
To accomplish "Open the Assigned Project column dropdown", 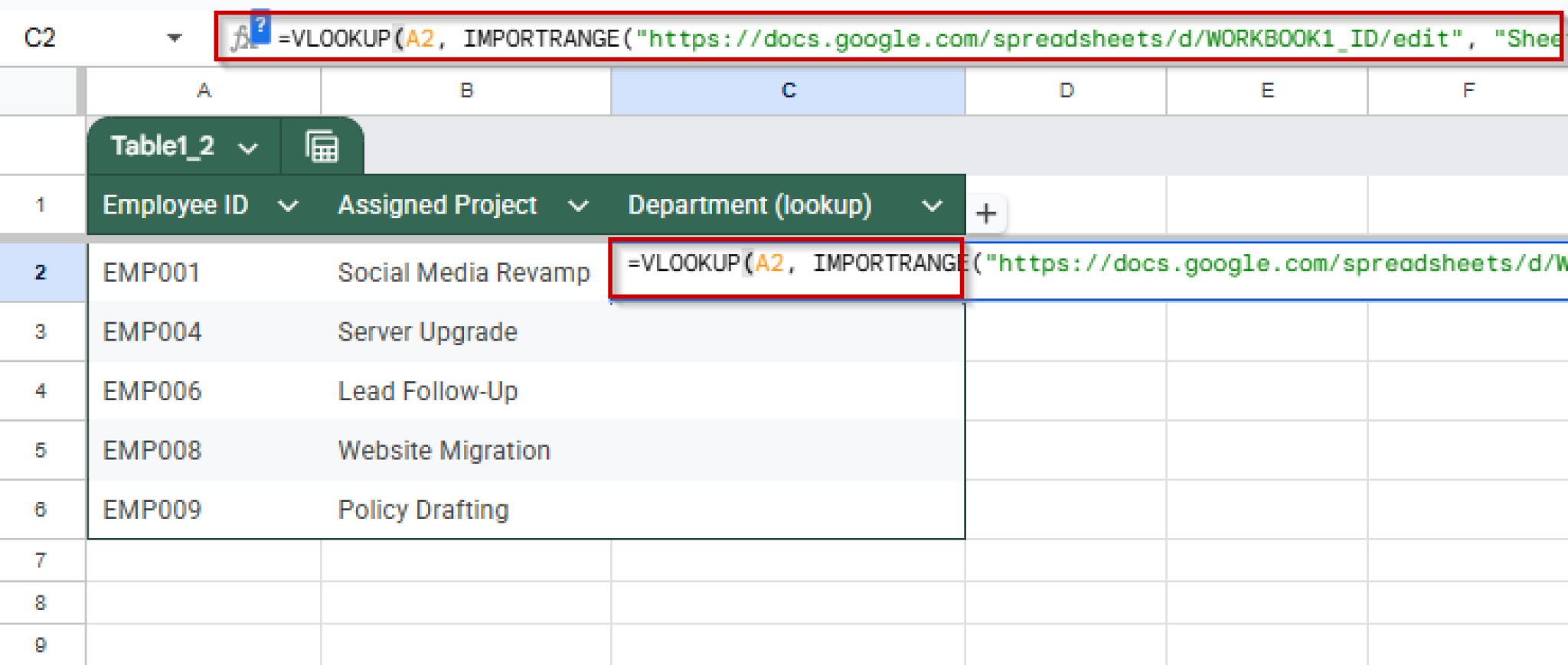I will pos(578,205).
